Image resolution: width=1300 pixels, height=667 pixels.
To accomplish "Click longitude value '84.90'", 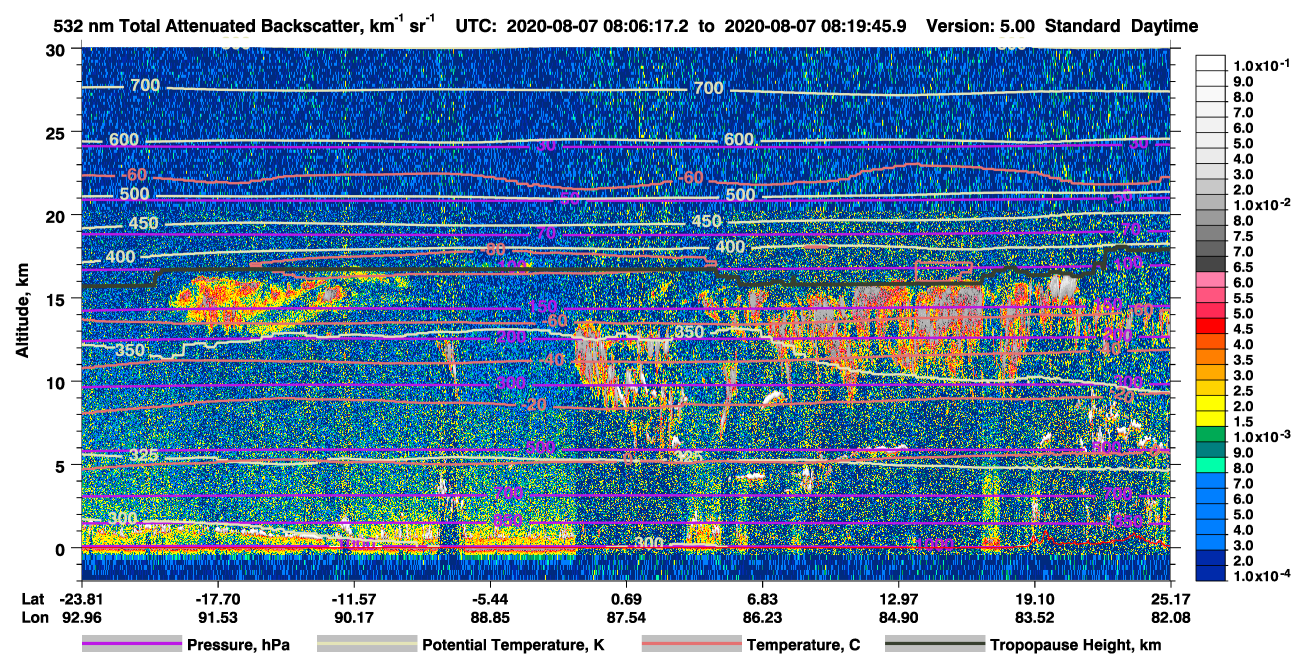I will click(899, 616).
